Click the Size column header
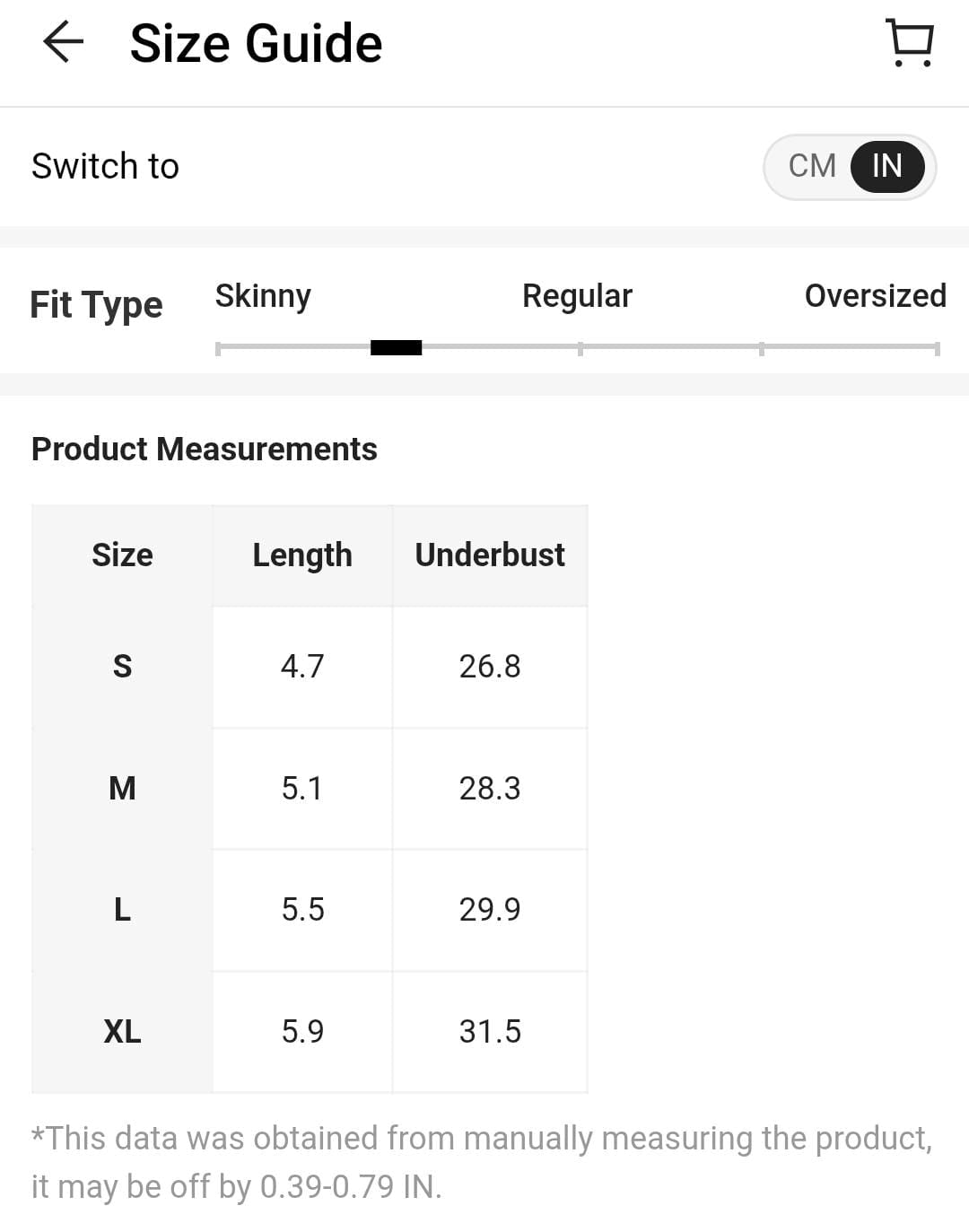 pyautogui.click(x=122, y=555)
